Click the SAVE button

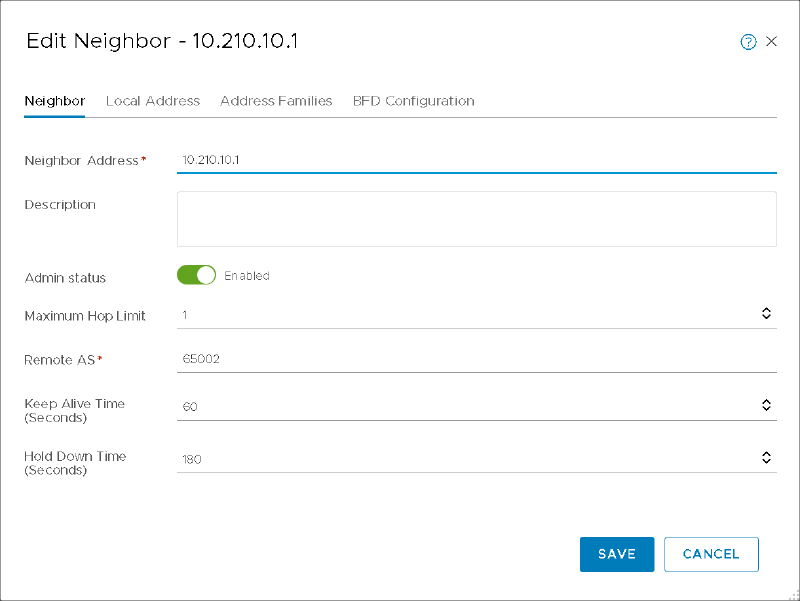point(616,554)
